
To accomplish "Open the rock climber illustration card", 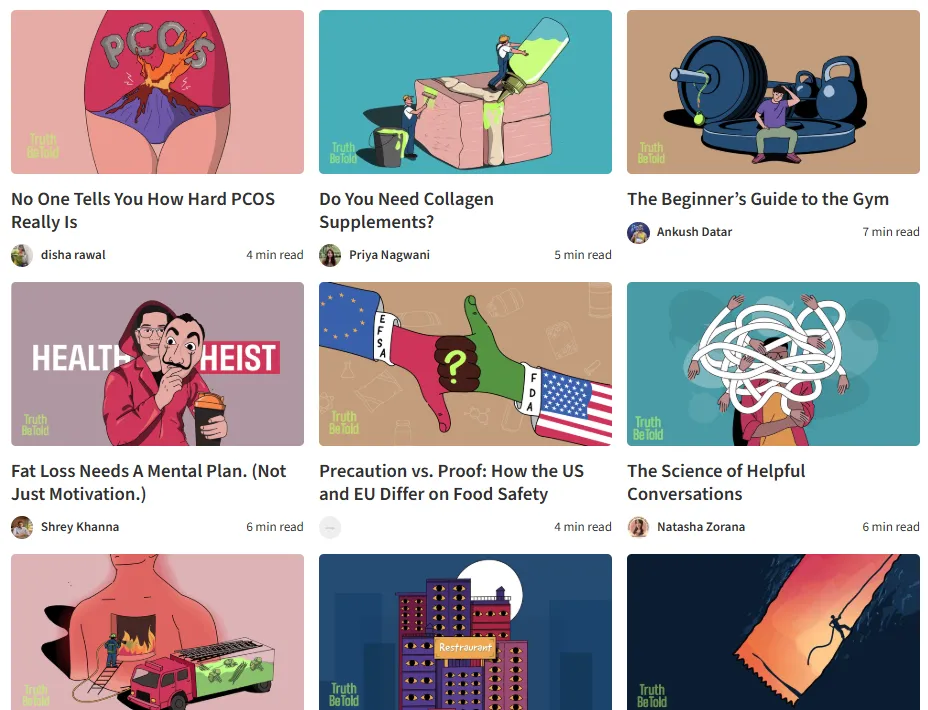I will point(774,632).
